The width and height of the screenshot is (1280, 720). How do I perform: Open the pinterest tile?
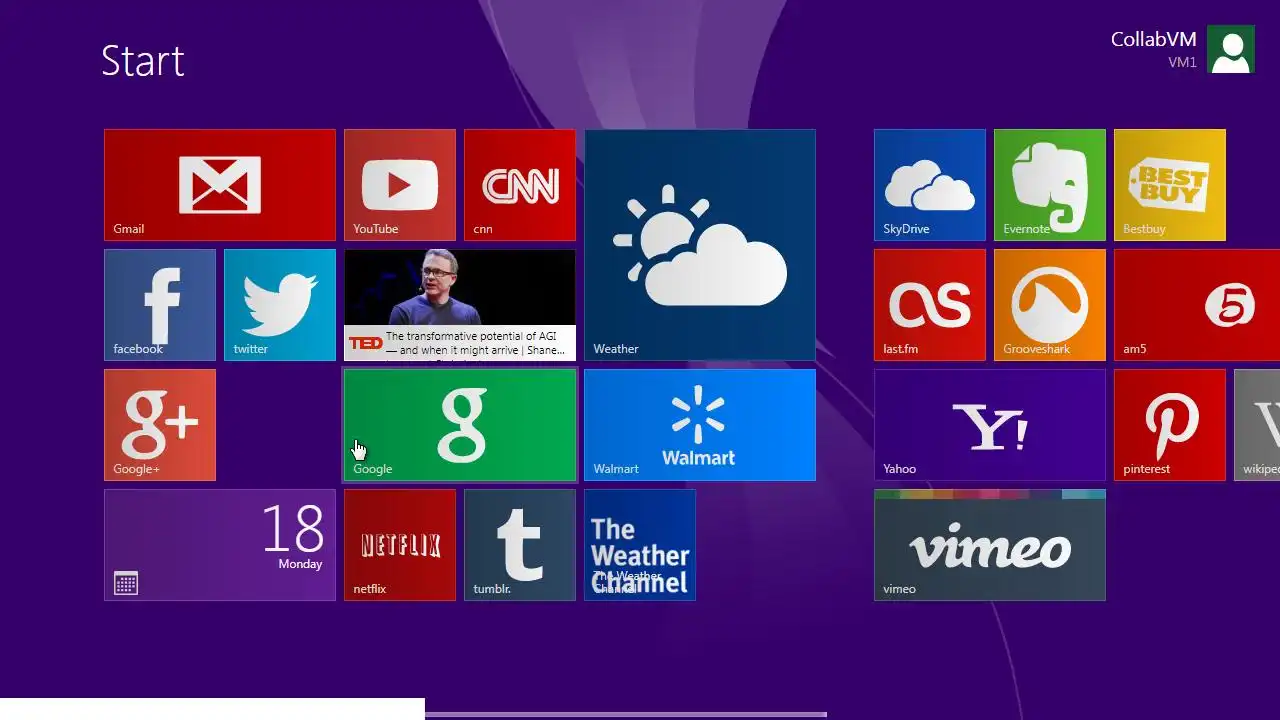1170,425
